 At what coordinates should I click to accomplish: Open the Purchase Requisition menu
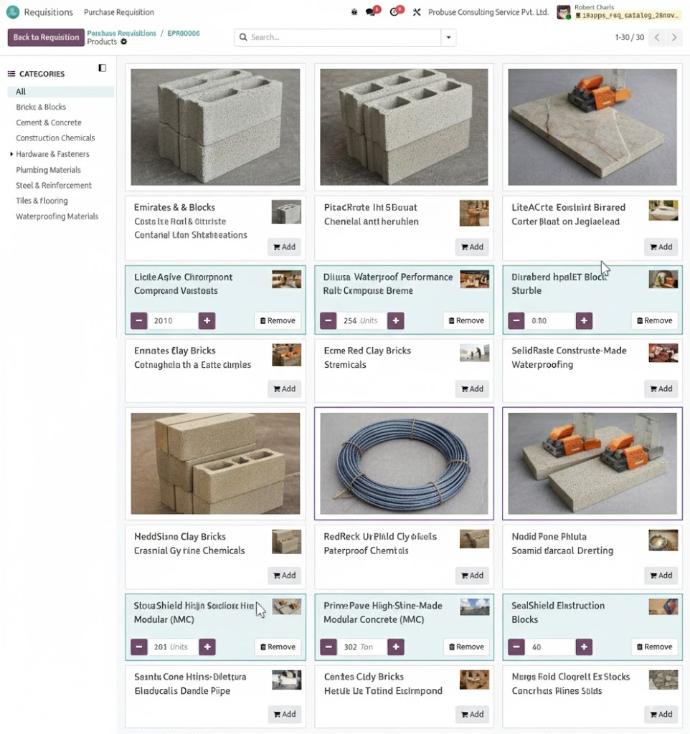119,12
